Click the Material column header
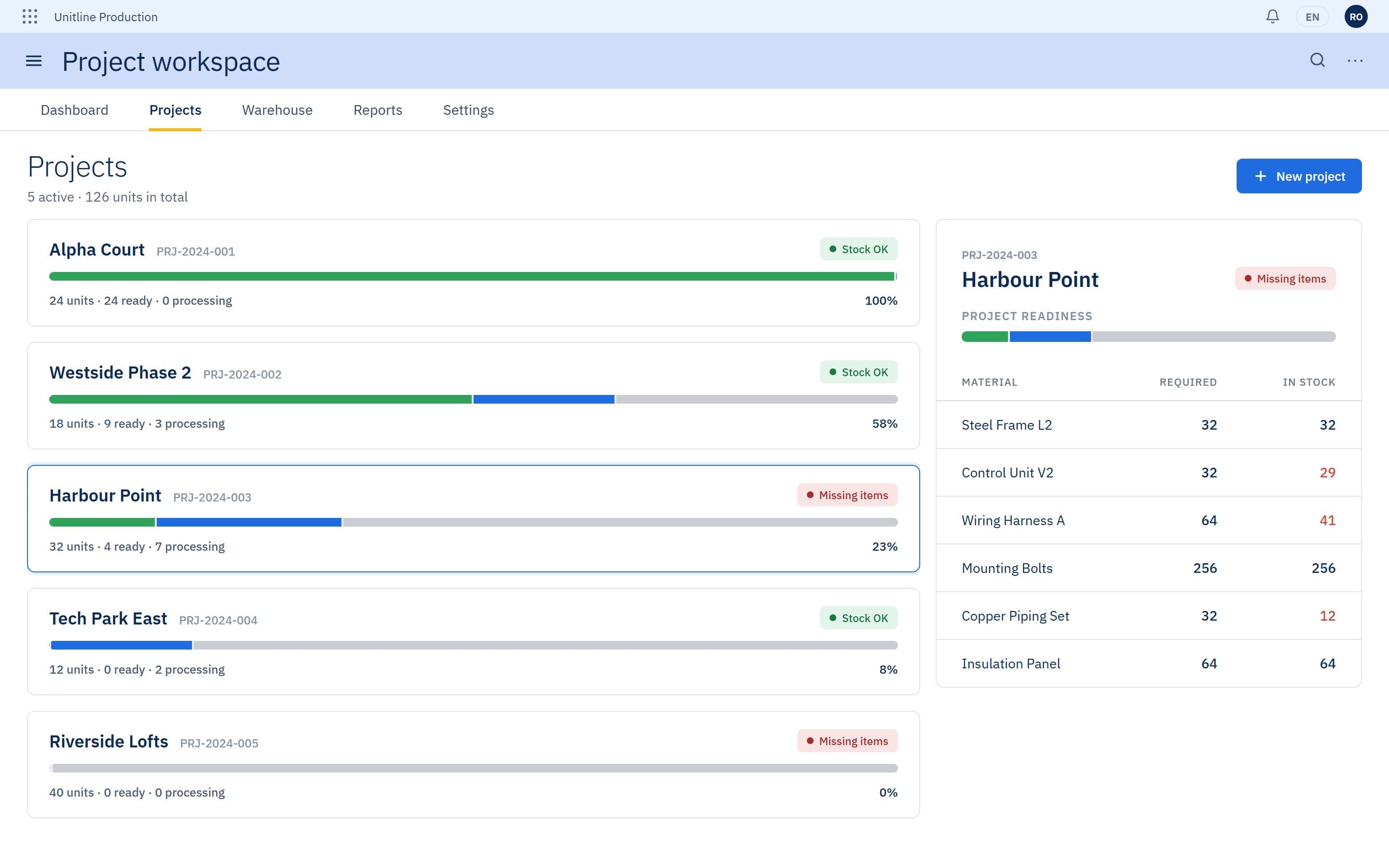The image size is (1389, 868). pyautogui.click(x=990, y=382)
